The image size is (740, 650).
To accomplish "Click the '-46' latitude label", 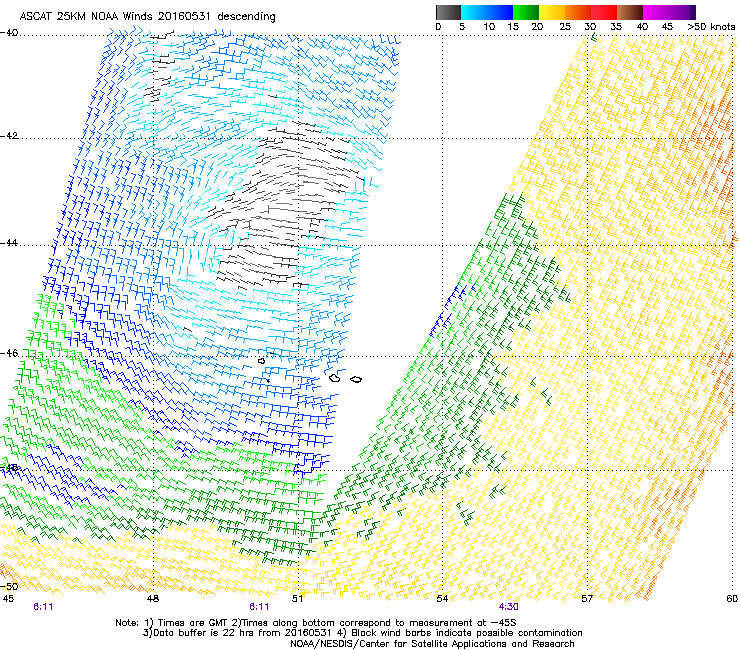I will tap(9, 353).
